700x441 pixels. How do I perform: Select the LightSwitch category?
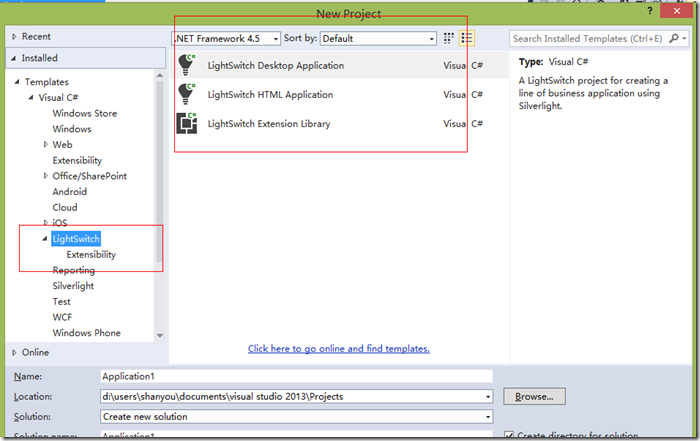(x=76, y=239)
